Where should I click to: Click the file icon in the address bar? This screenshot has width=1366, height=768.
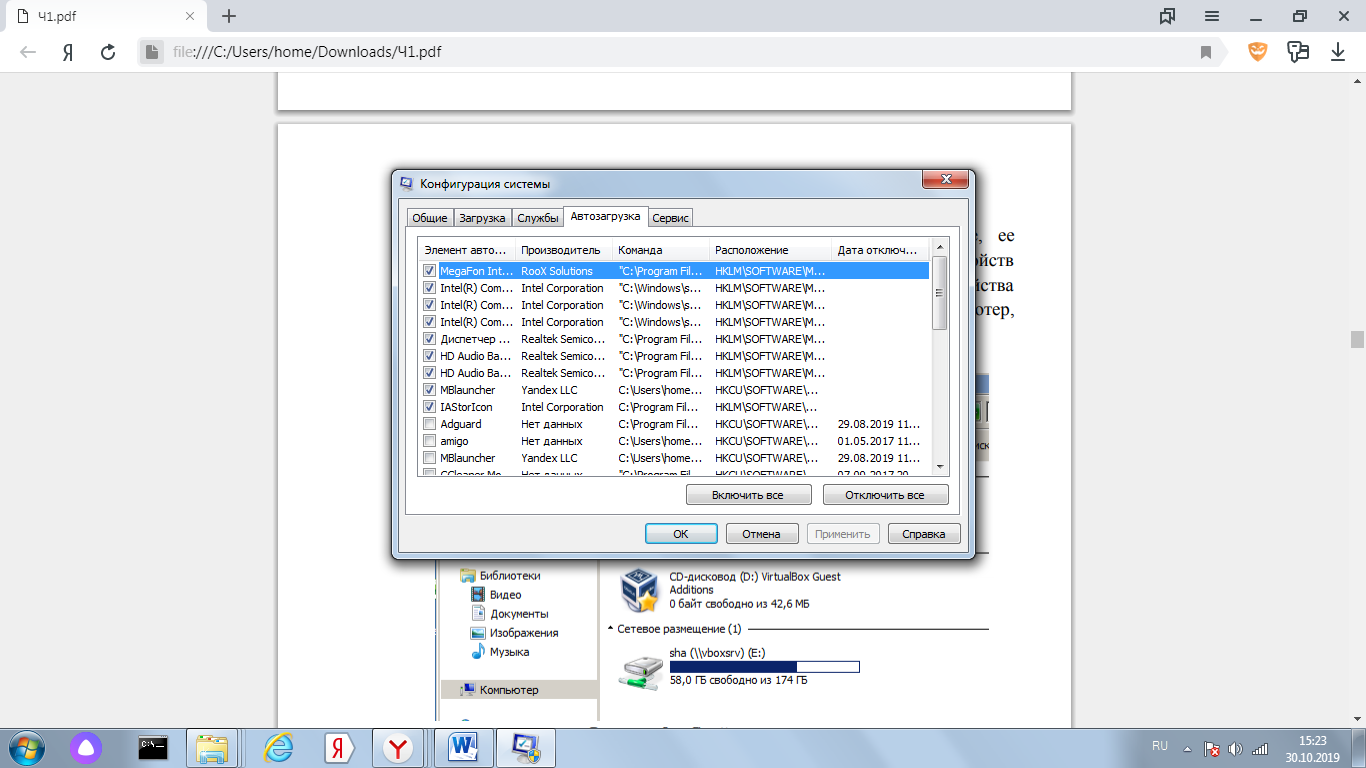[x=151, y=52]
